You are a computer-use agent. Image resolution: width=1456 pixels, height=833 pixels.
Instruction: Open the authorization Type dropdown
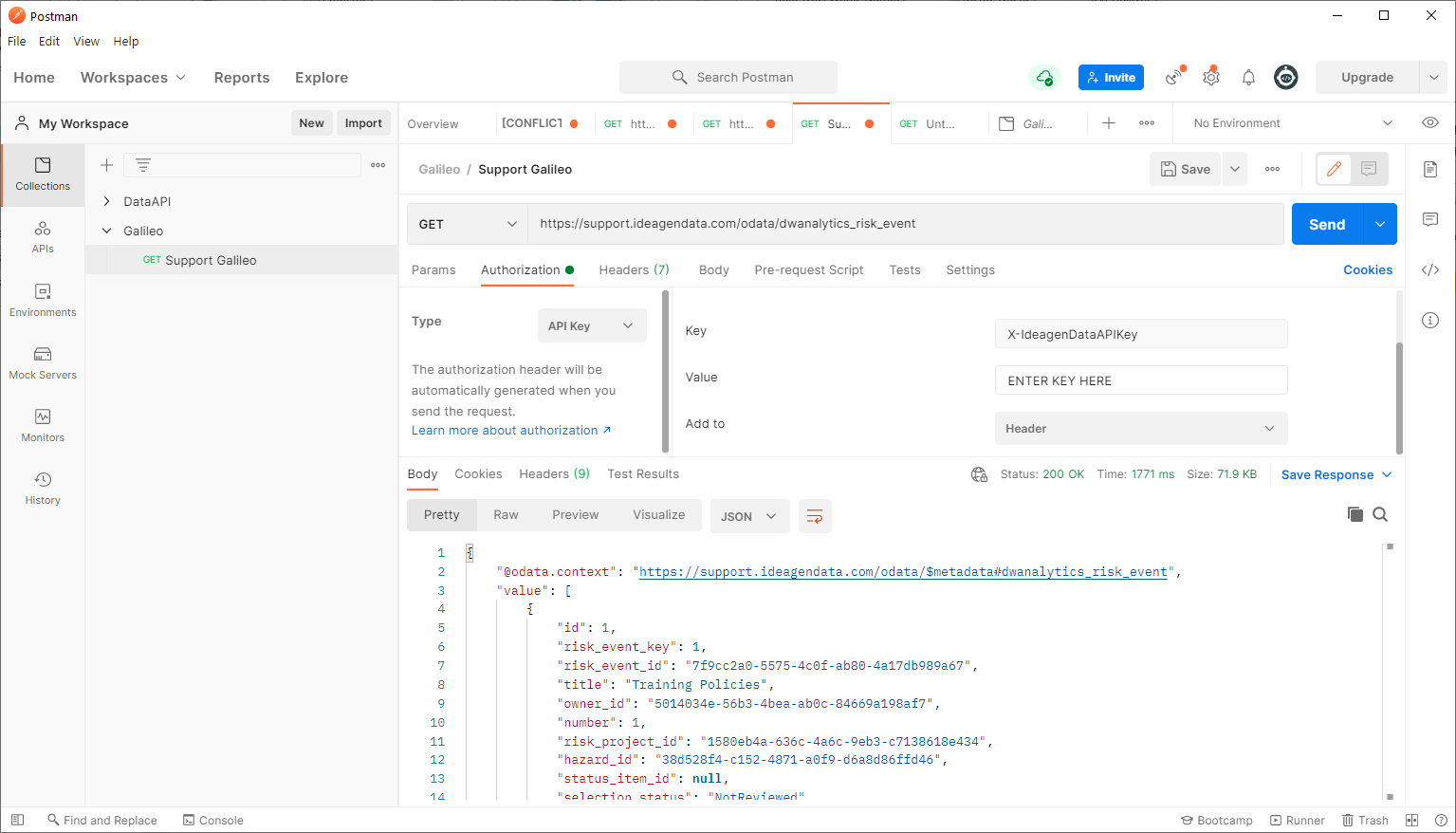tap(592, 325)
